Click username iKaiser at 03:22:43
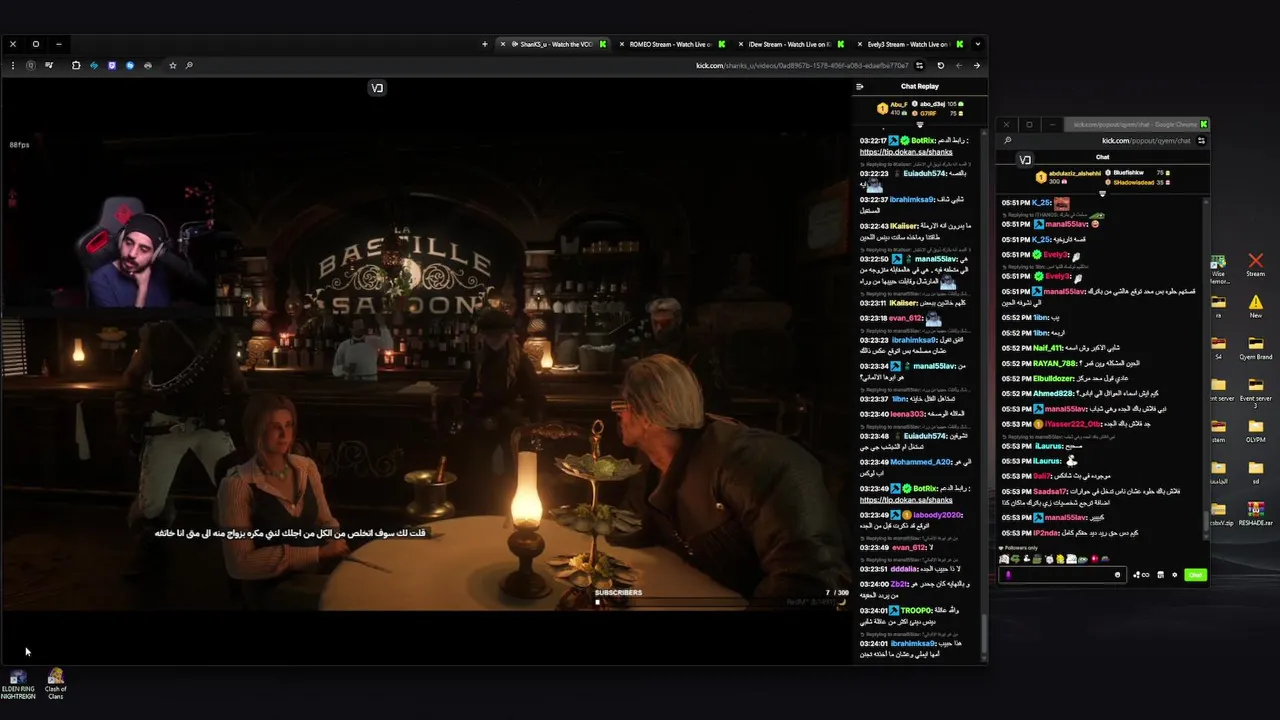 coord(904,226)
